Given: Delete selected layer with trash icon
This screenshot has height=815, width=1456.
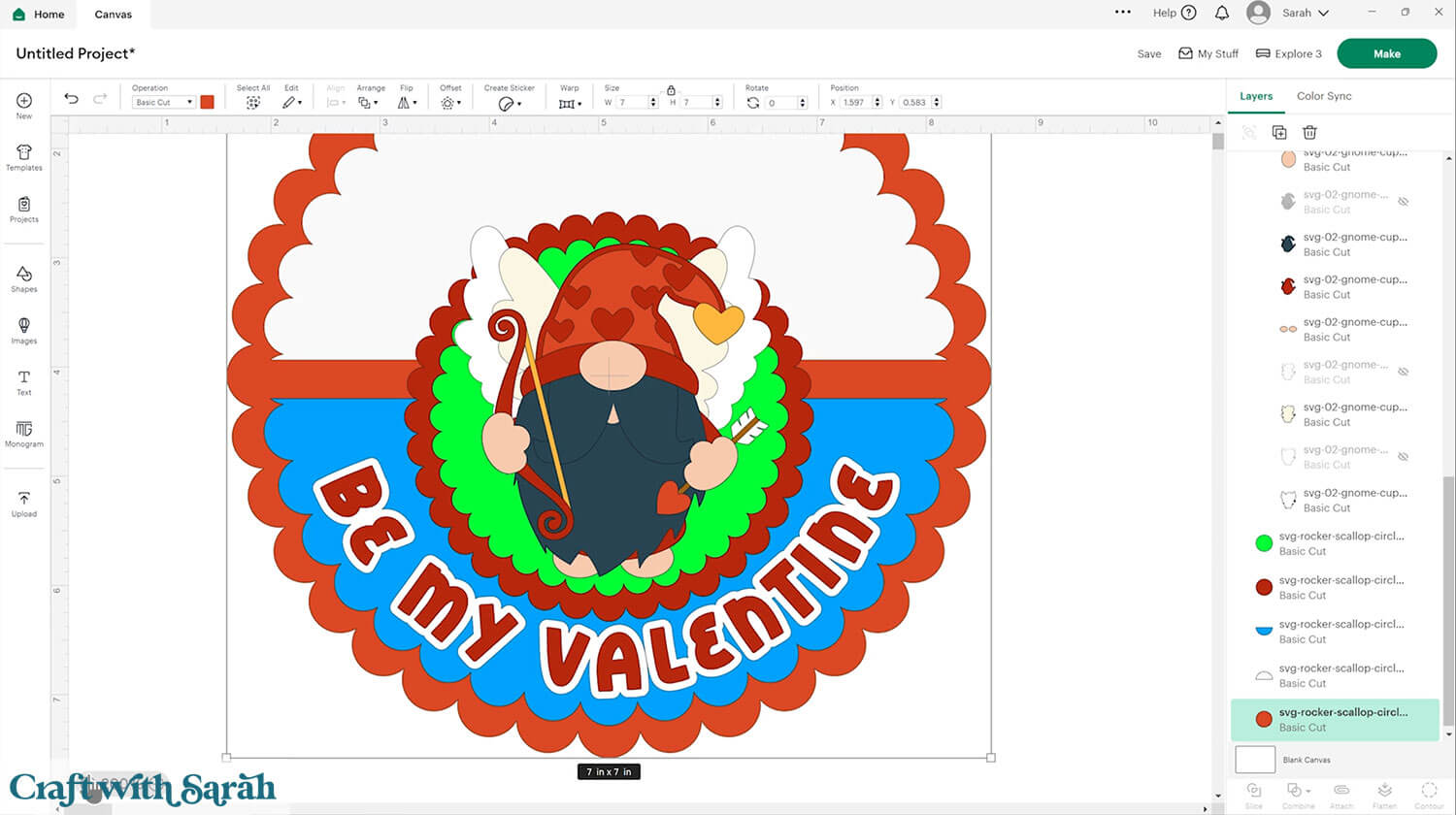Looking at the screenshot, I should (1309, 132).
